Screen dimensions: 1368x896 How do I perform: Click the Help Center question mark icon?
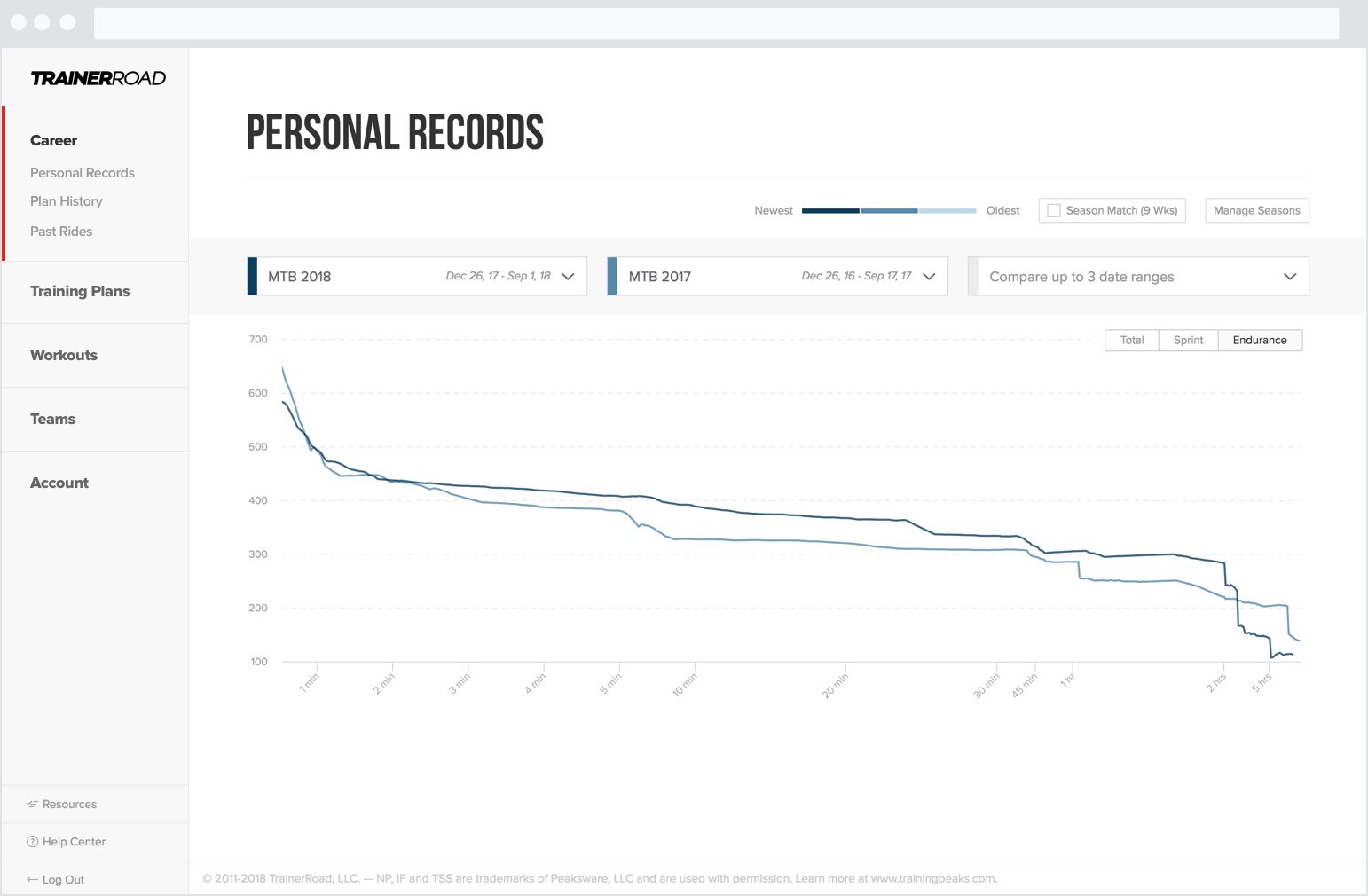point(32,842)
